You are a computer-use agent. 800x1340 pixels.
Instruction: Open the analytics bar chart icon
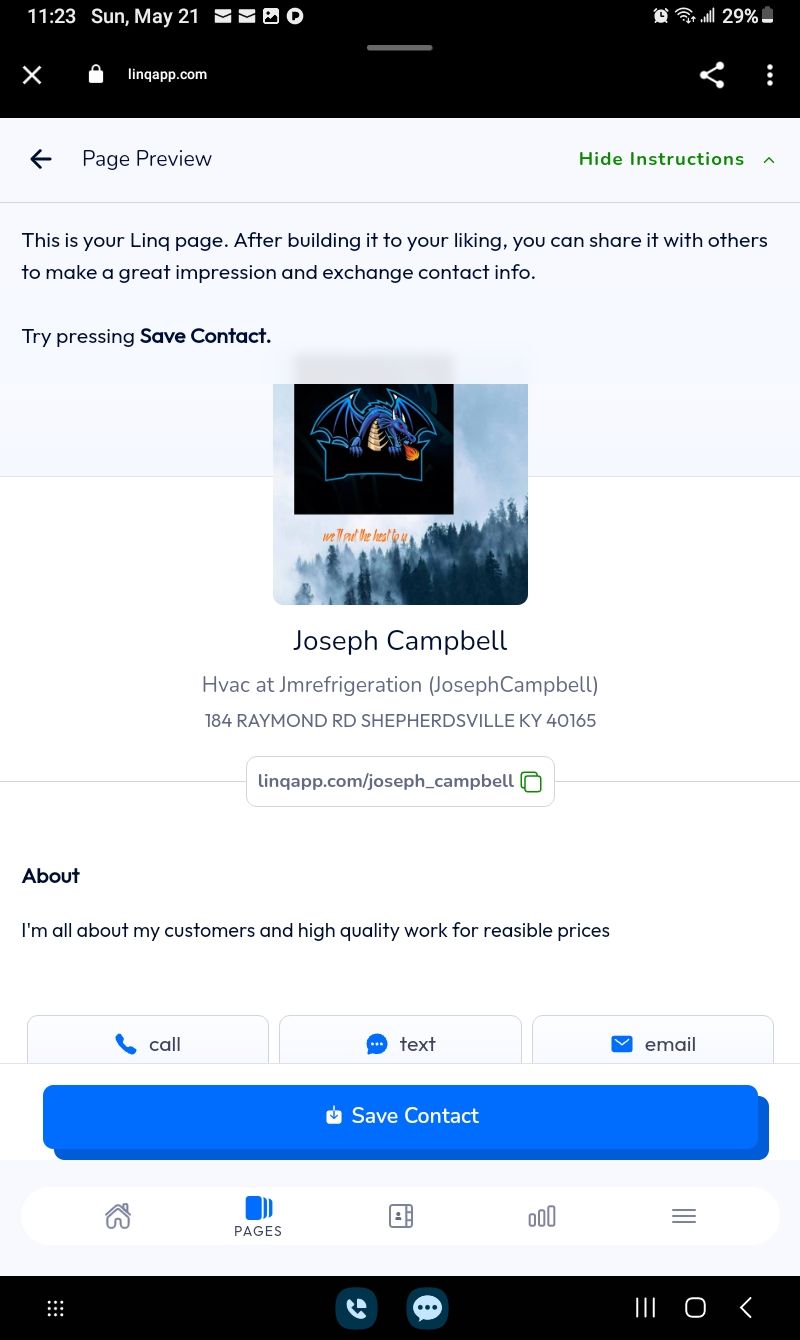541,1216
